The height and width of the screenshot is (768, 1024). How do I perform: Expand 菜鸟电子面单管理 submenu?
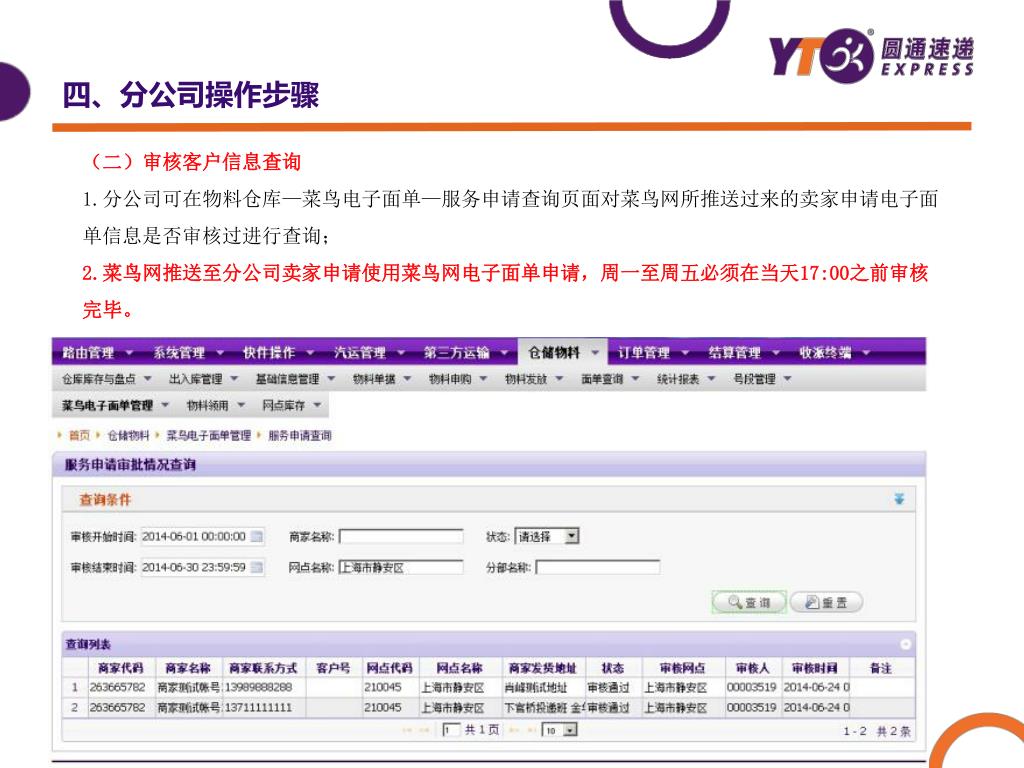point(115,406)
